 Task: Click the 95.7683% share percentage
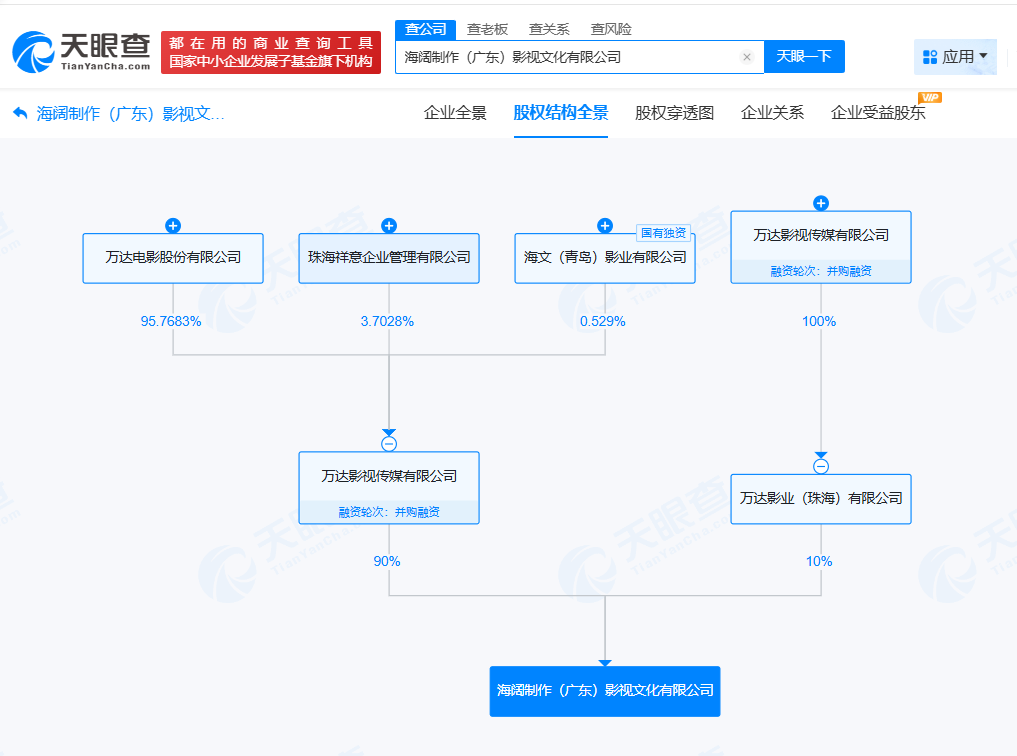[x=171, y=322]
